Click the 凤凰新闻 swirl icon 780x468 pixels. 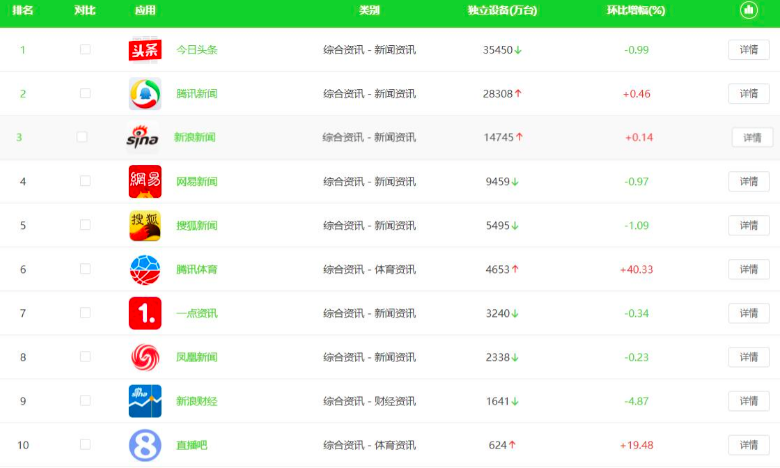click(145, 357)
